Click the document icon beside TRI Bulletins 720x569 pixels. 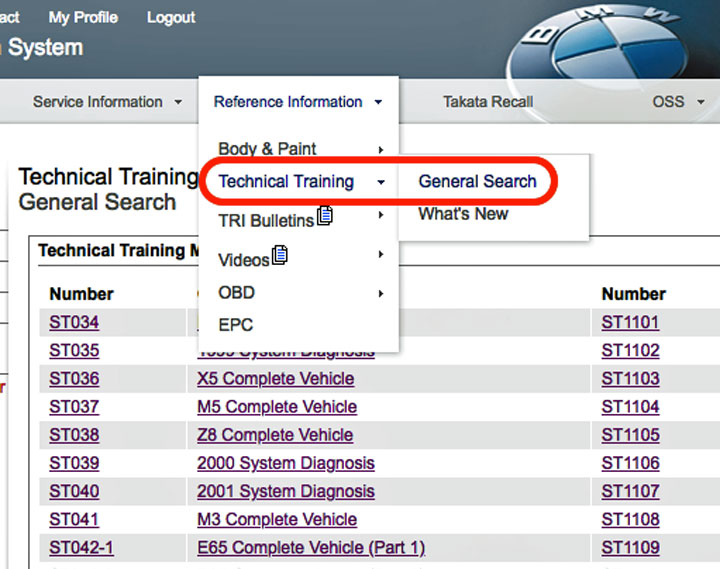pos(325,215)
